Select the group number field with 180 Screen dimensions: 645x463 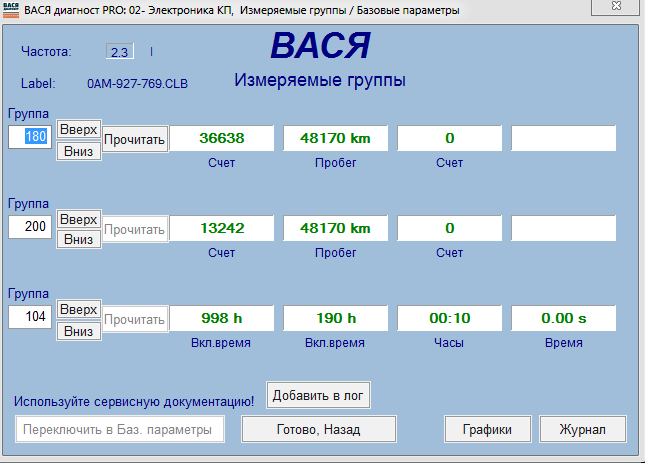click(x=30, y=137)
